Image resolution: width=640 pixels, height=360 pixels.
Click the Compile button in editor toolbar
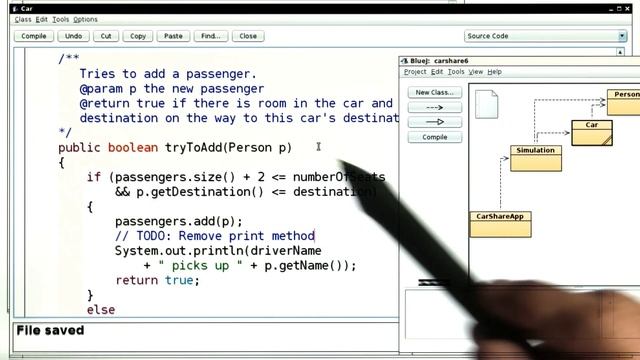click(x=34, y=36)
